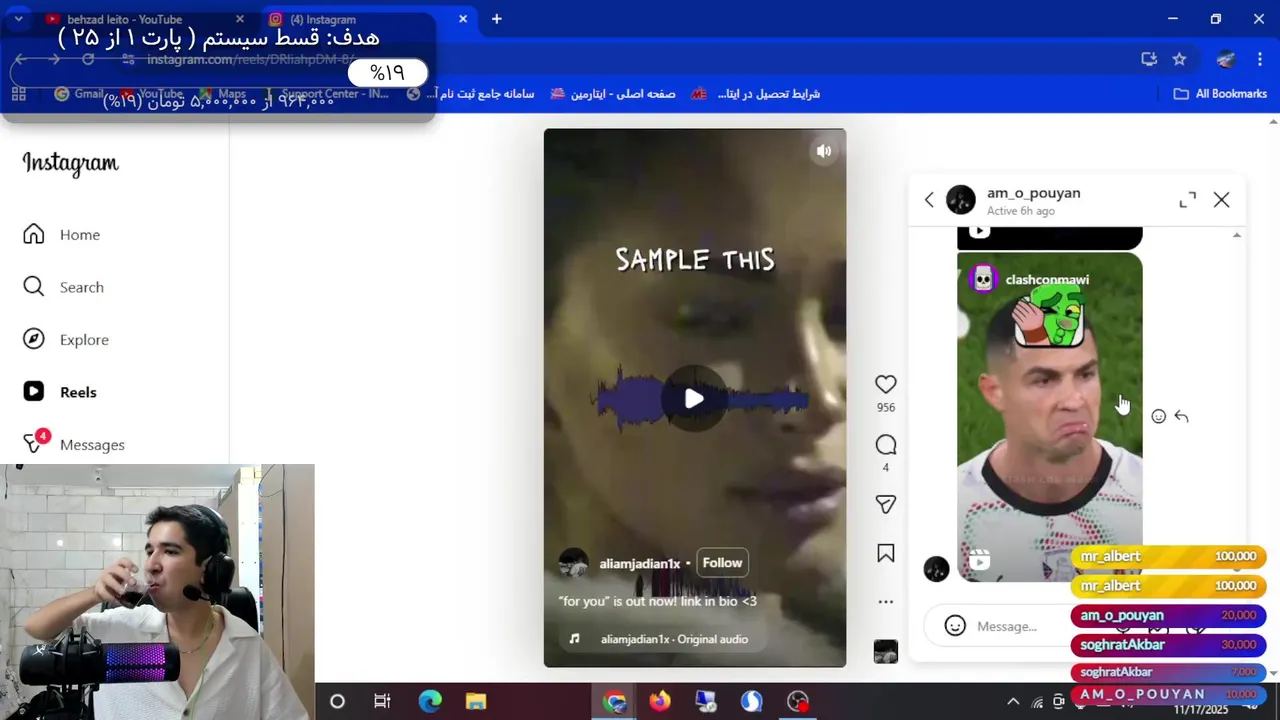
Task: Share the reel via paper plane icon
Action: (x=885, y=504)
